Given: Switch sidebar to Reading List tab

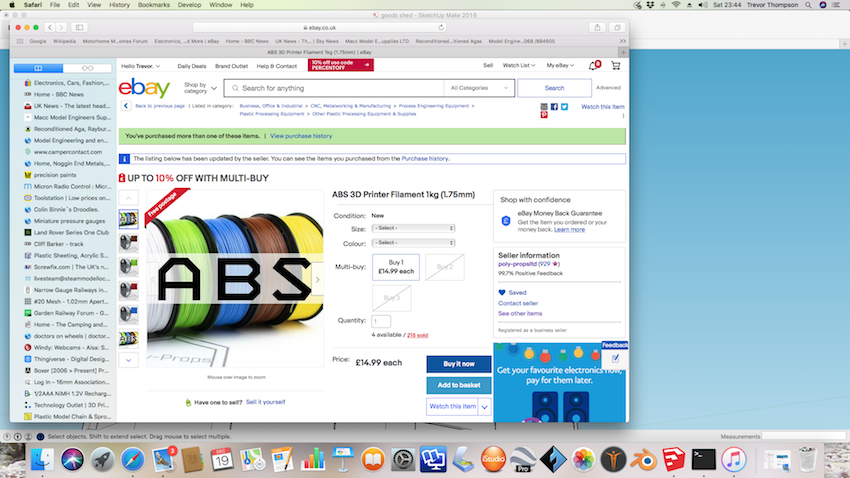Looking at the screenshot, I should (87, 68).
